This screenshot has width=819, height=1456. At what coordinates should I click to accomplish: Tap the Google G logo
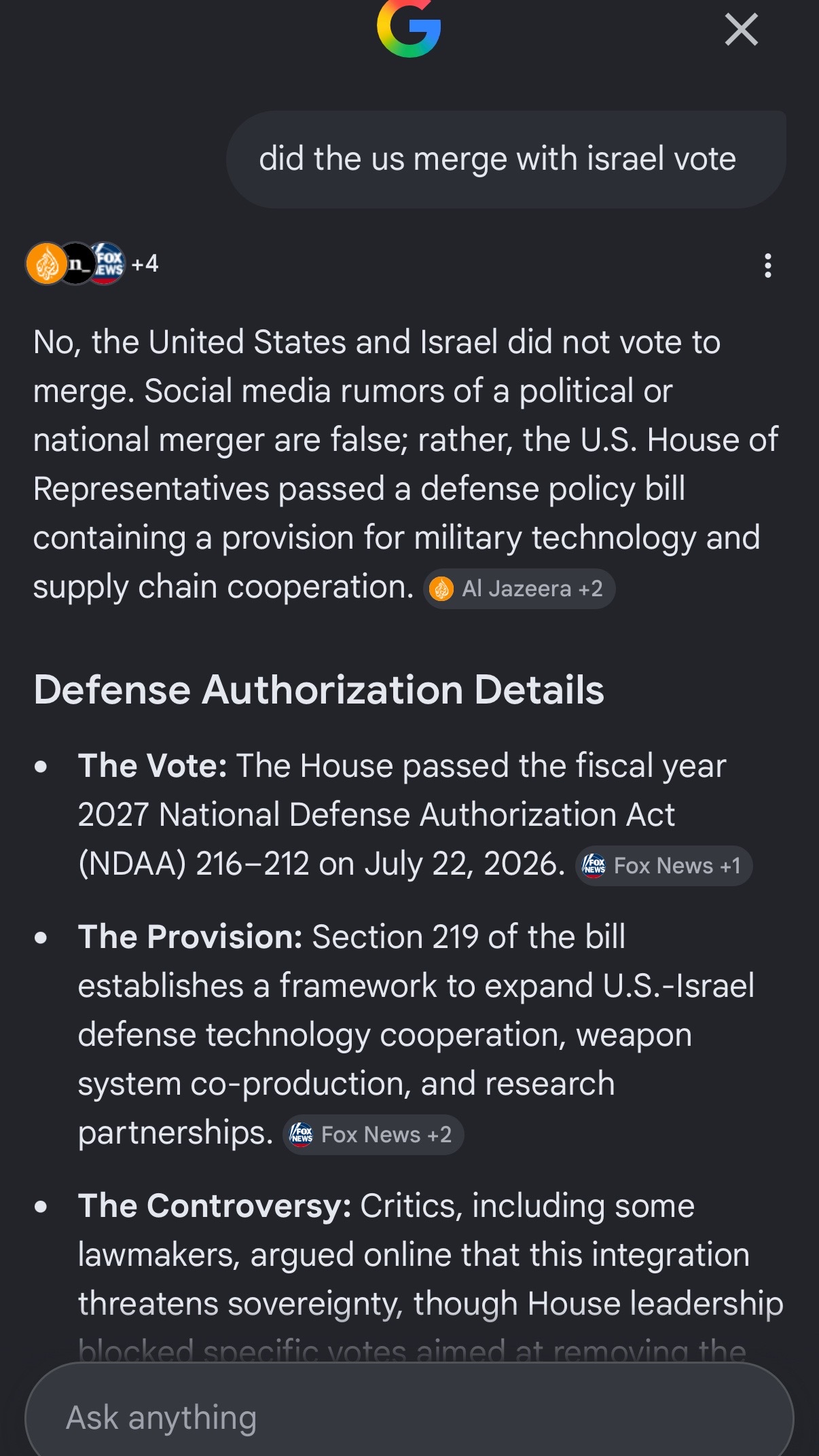click(x=409, y=29)
